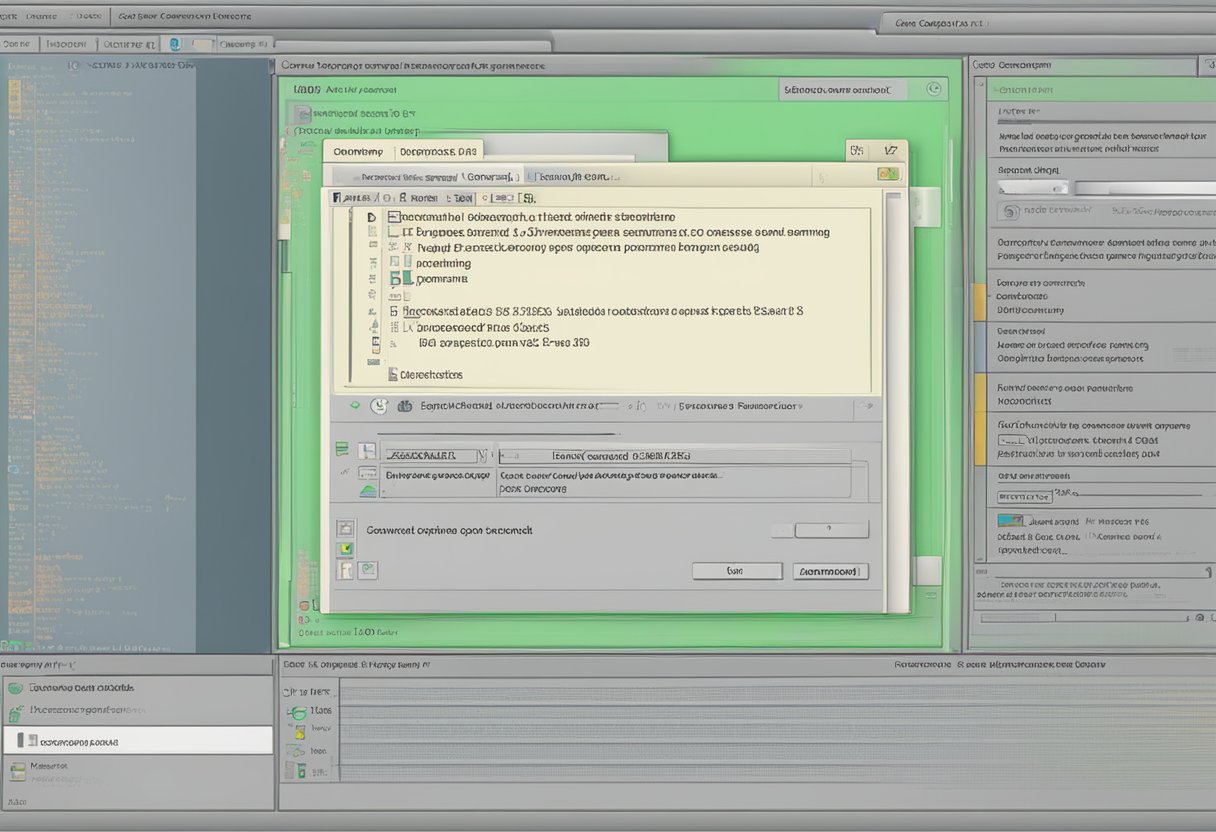Image resolution: width=1216 pixels, height=832 pixels.
Task: Click the slider bar in the right side panel
Action: pos(1140,188)
